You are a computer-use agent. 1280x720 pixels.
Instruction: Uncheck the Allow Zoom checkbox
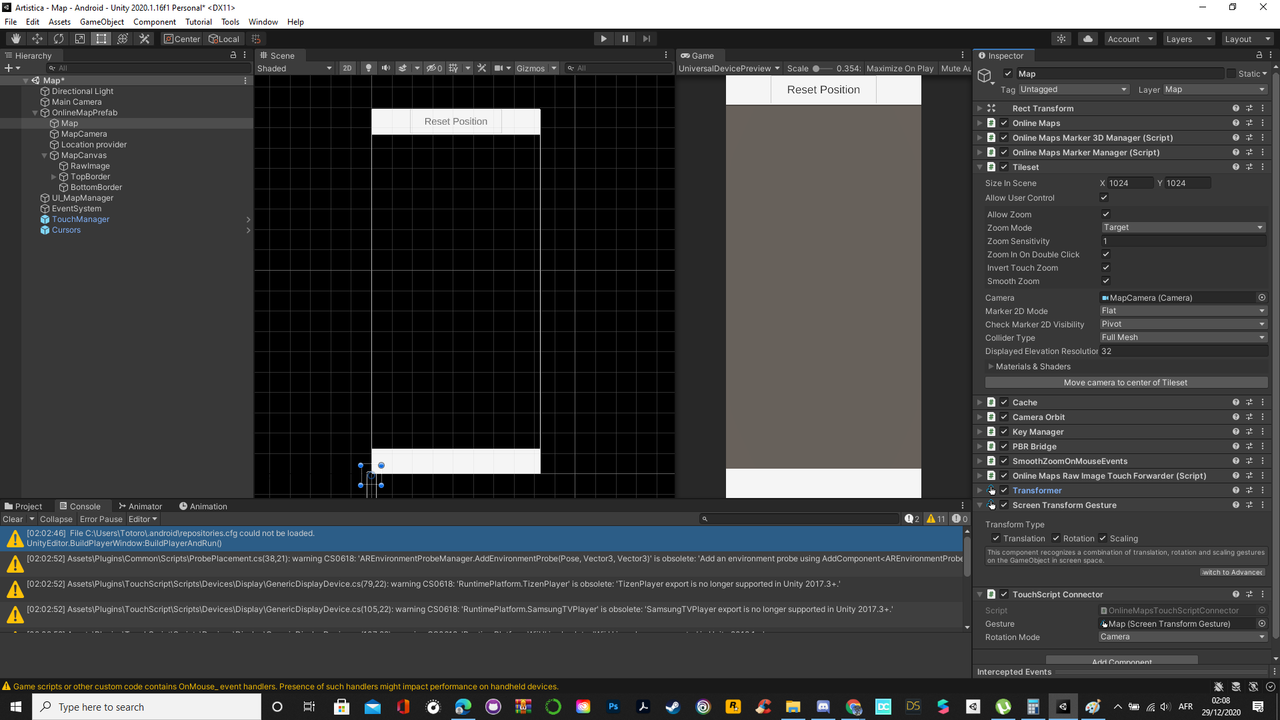(x=1106, y=214)
